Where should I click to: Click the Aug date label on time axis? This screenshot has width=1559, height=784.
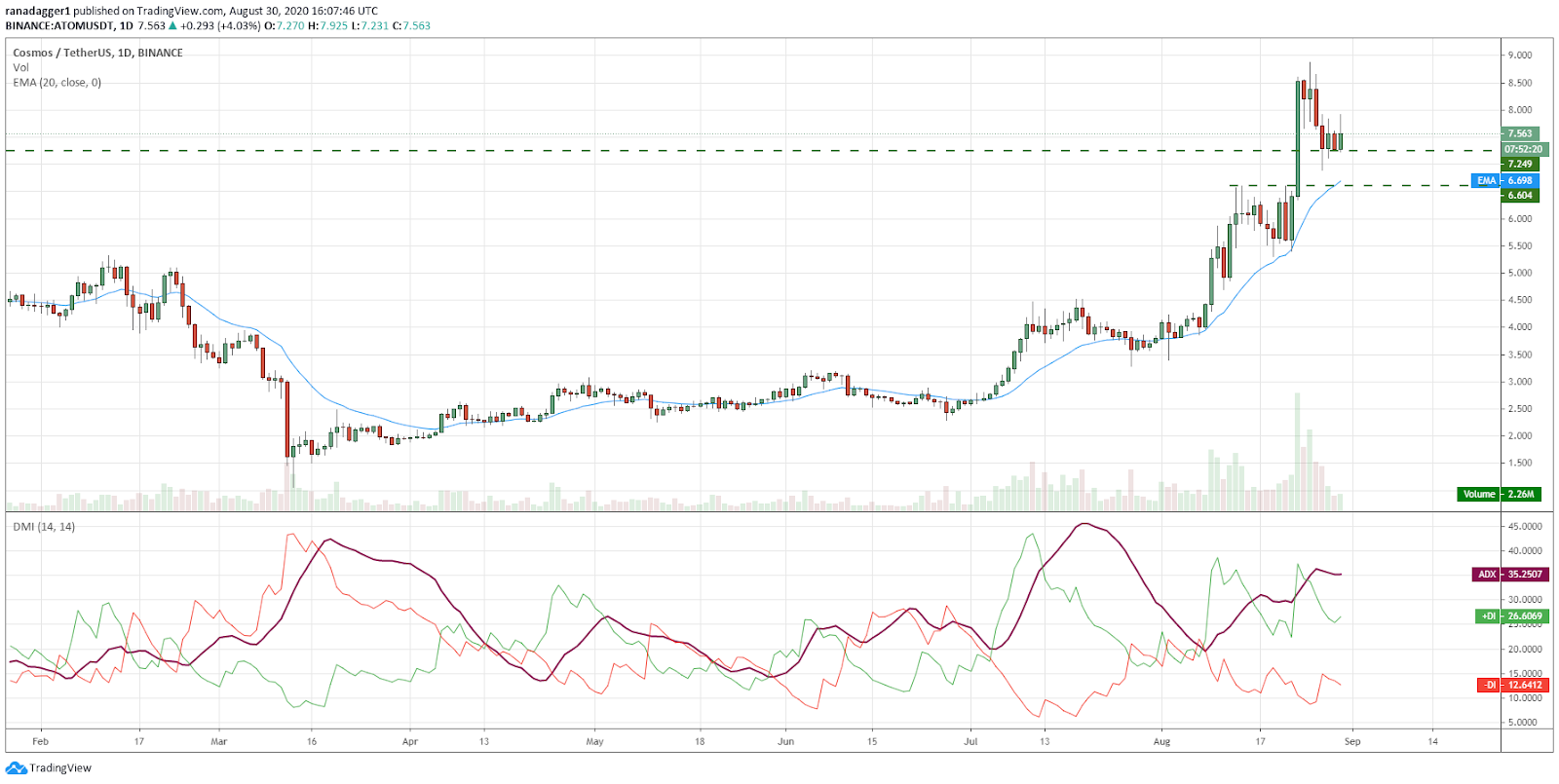click(1161, 741)
